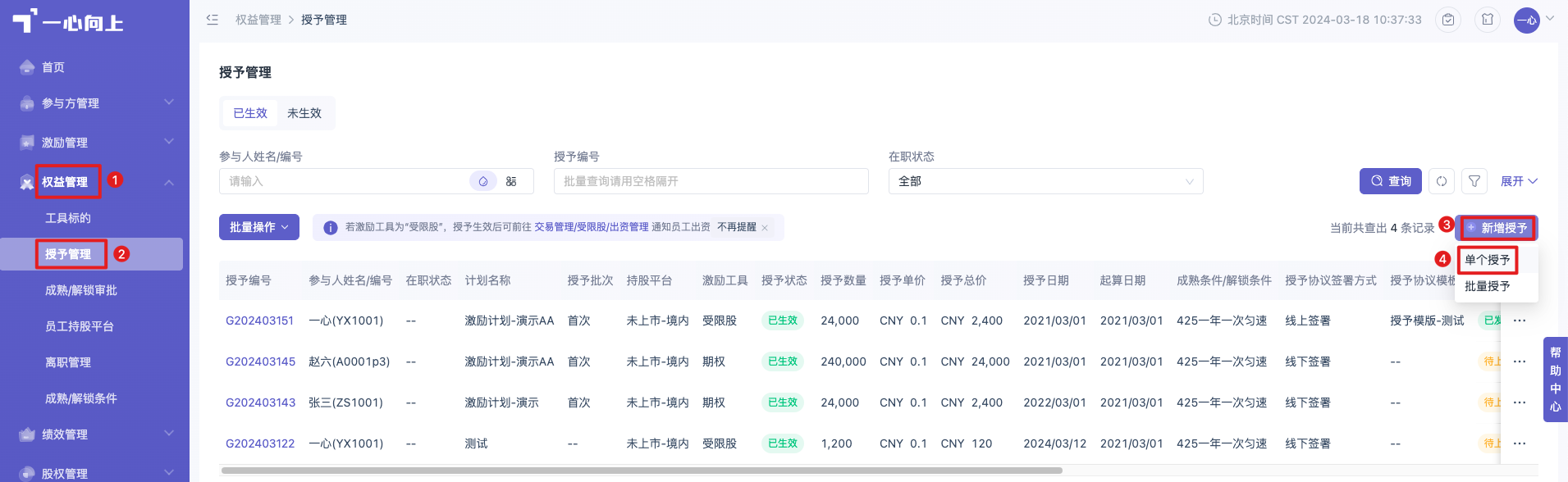Image resolution: width=1568 pixels, height=482 pixels.
Task: Focus the 授予编号 input field
Action: coord(711,181)
